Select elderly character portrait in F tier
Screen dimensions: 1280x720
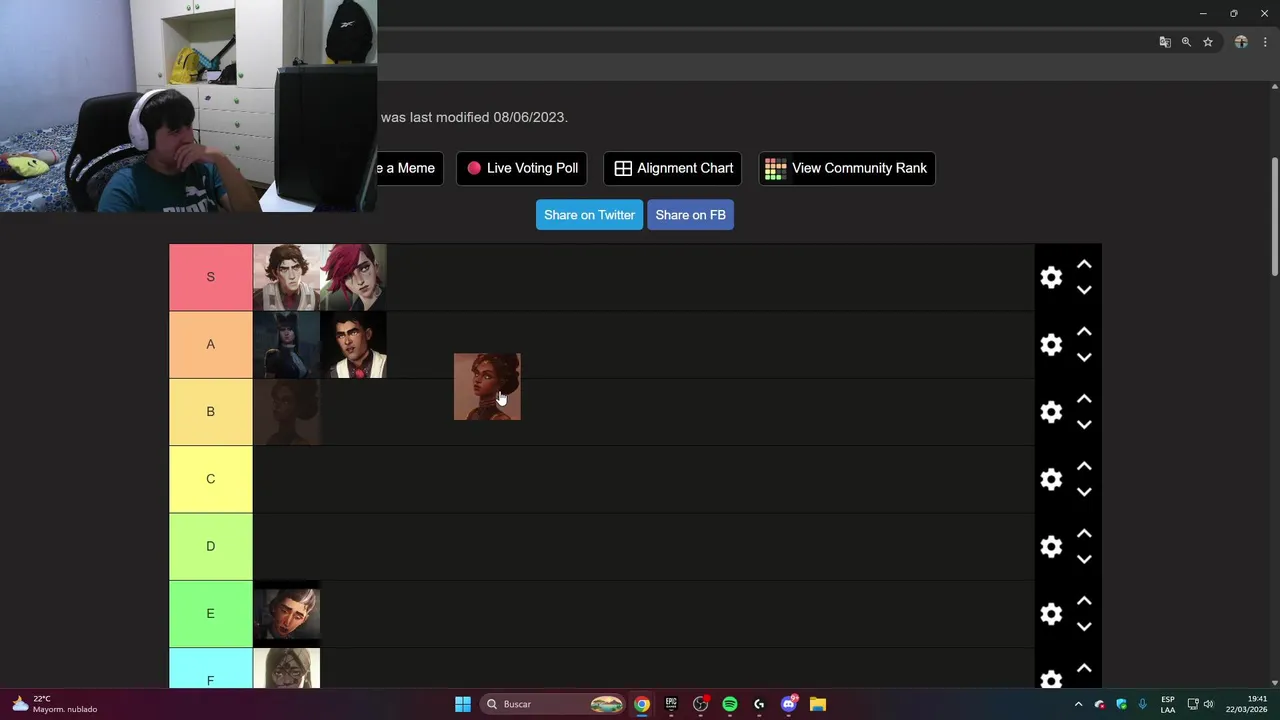[x=286, y=669]
